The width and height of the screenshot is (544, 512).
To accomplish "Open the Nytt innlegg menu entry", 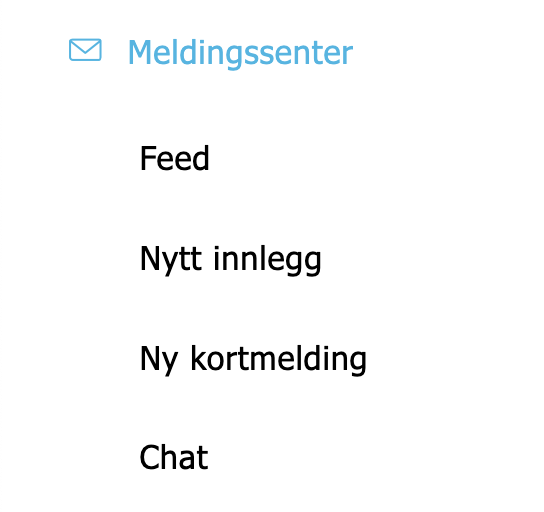I will pos(231,260).
